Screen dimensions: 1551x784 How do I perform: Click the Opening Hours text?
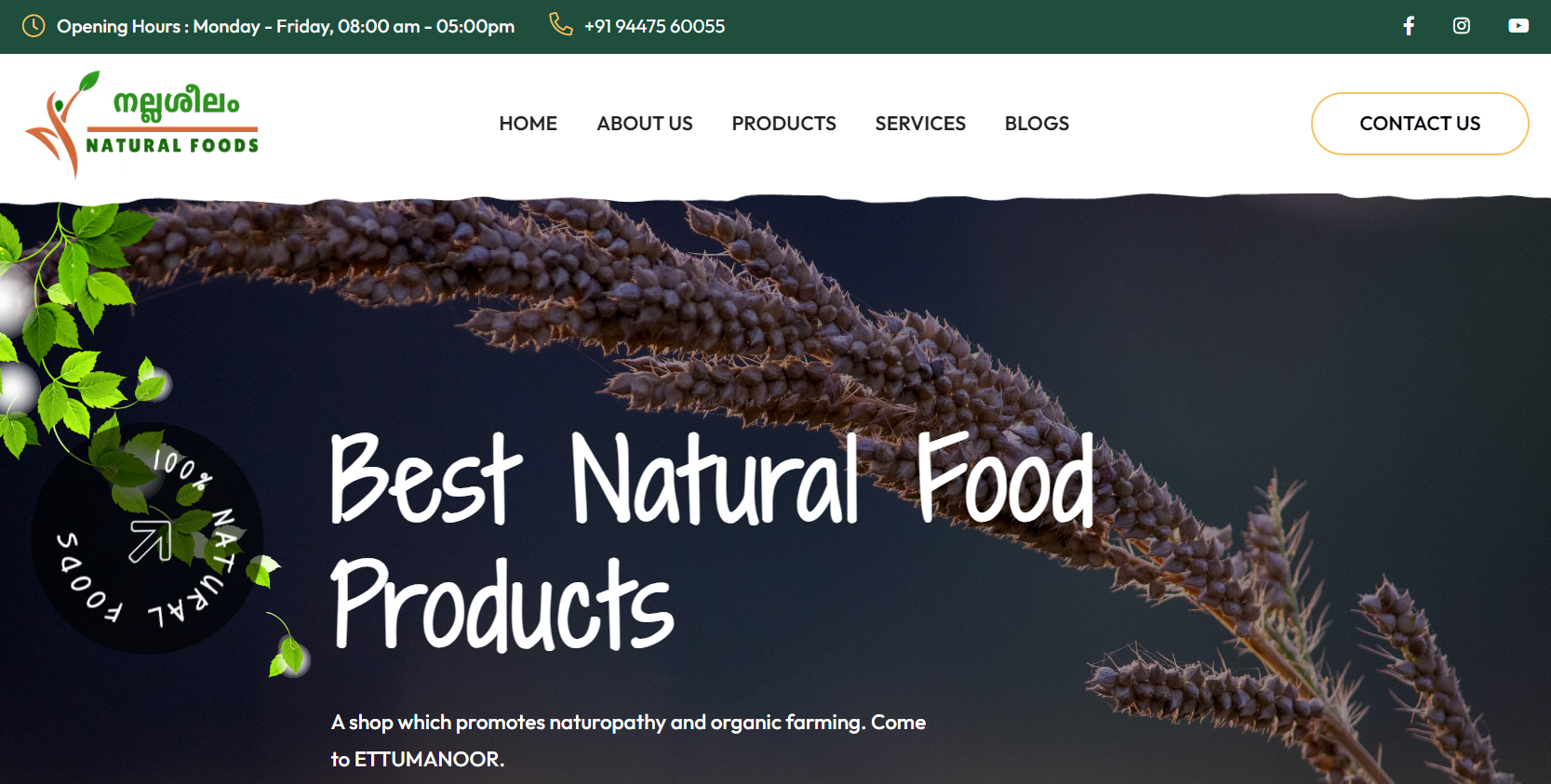(x=286, y=26)
